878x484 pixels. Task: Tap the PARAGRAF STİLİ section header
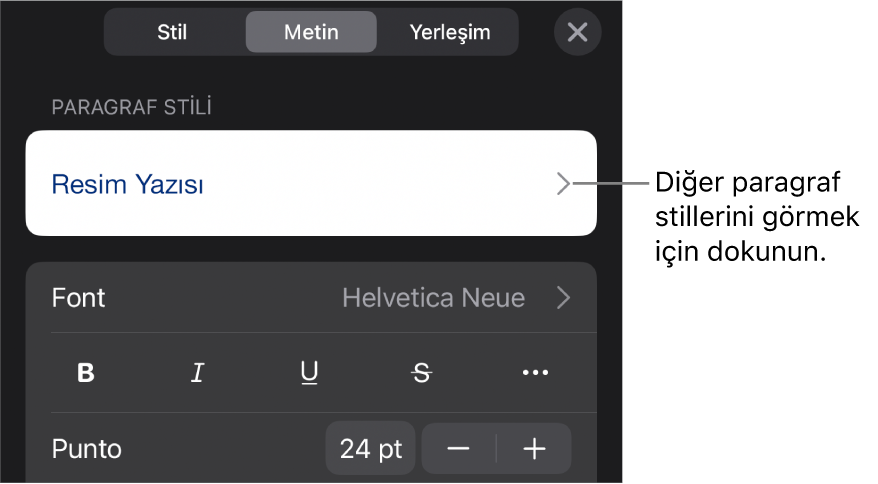pos(132,106)
